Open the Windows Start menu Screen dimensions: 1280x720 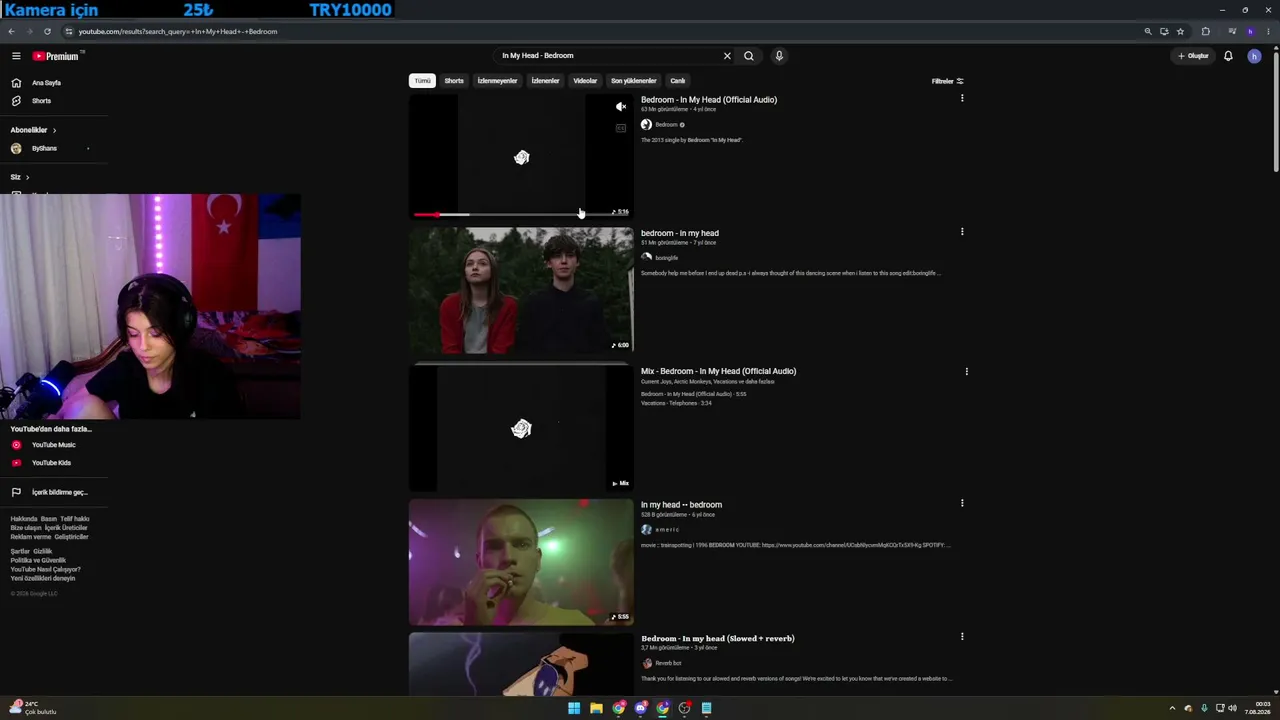pyautogui.click(x=574, y=708)
